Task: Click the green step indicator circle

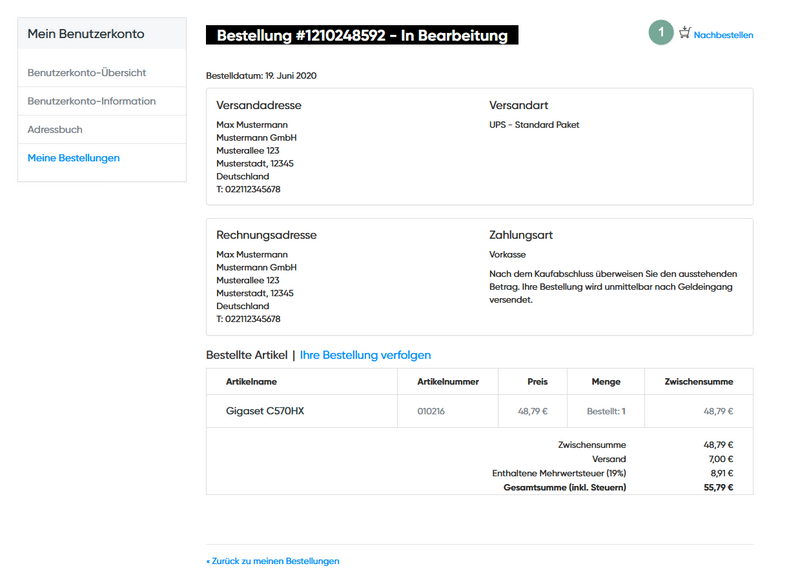Action: click(x=661, y=33)
